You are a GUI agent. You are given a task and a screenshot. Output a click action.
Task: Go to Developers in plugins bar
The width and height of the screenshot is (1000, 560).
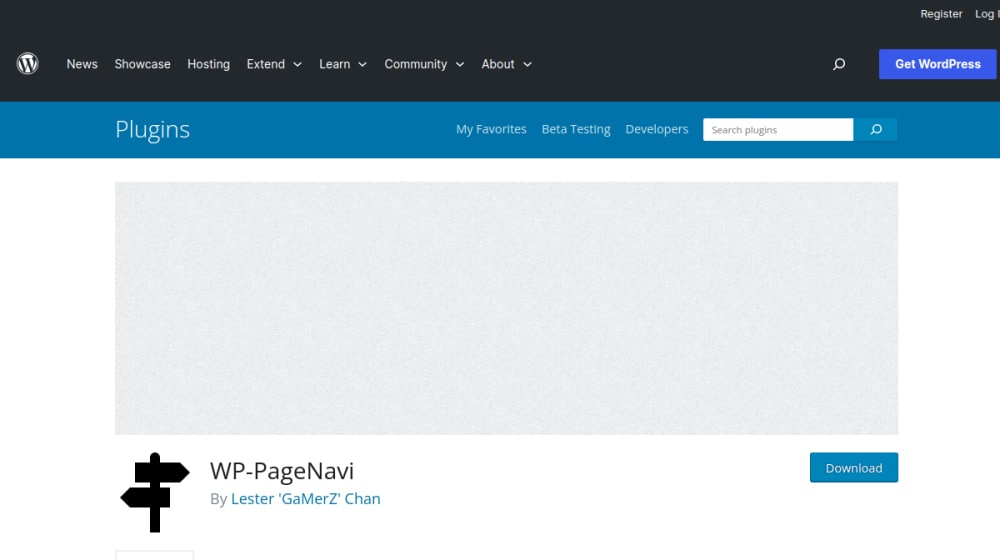(657, 129)
